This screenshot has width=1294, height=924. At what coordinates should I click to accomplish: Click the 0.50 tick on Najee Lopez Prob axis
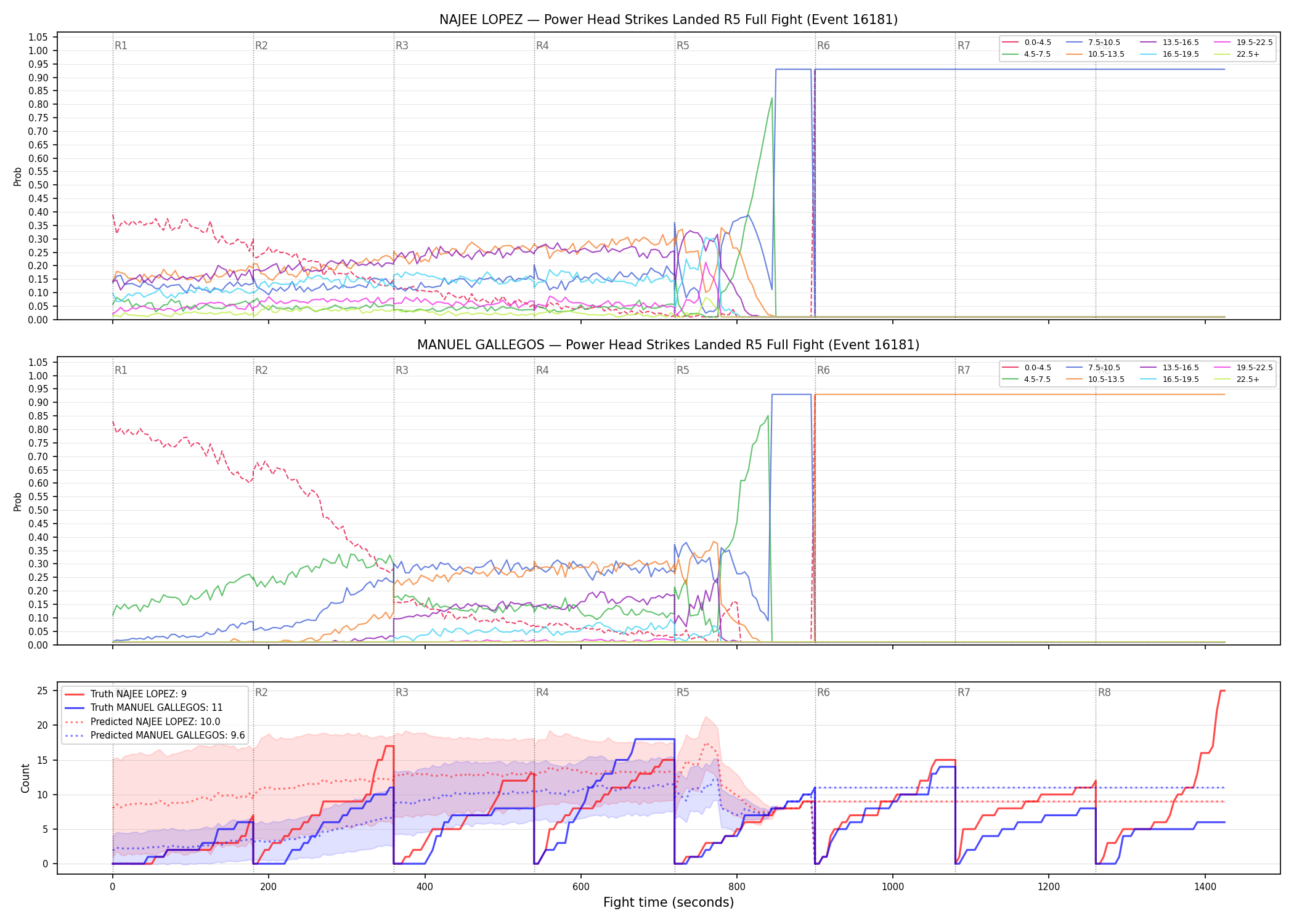38,185
